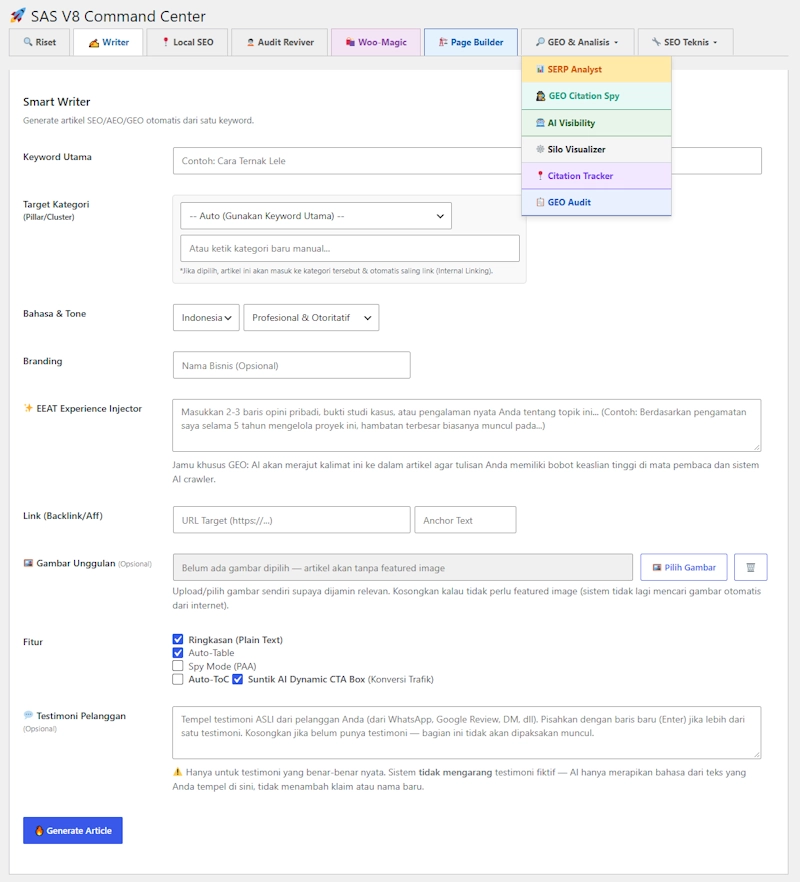Click the manual kategori baru input
The height and width of the screenshot is (882, 800).
point(349,248)
